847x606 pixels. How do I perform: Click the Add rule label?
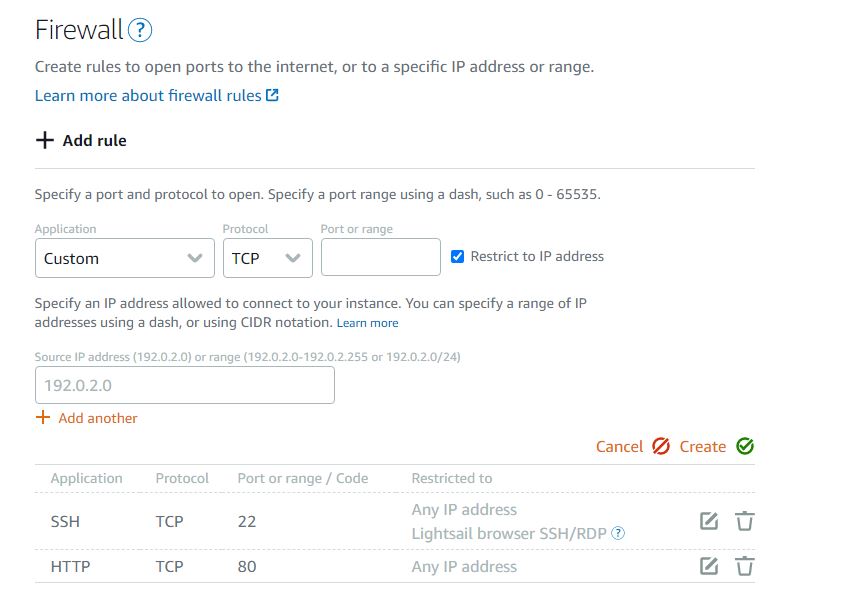tap(94, 141)
